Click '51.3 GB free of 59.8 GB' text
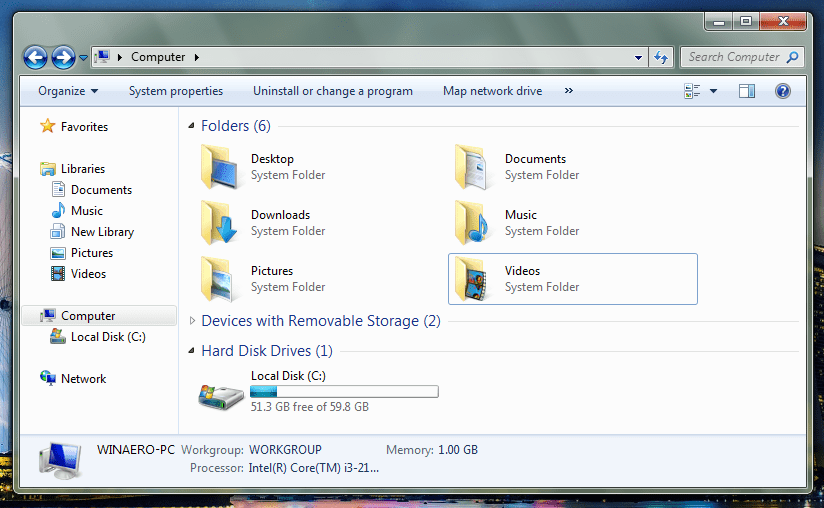 click(310, 407)
